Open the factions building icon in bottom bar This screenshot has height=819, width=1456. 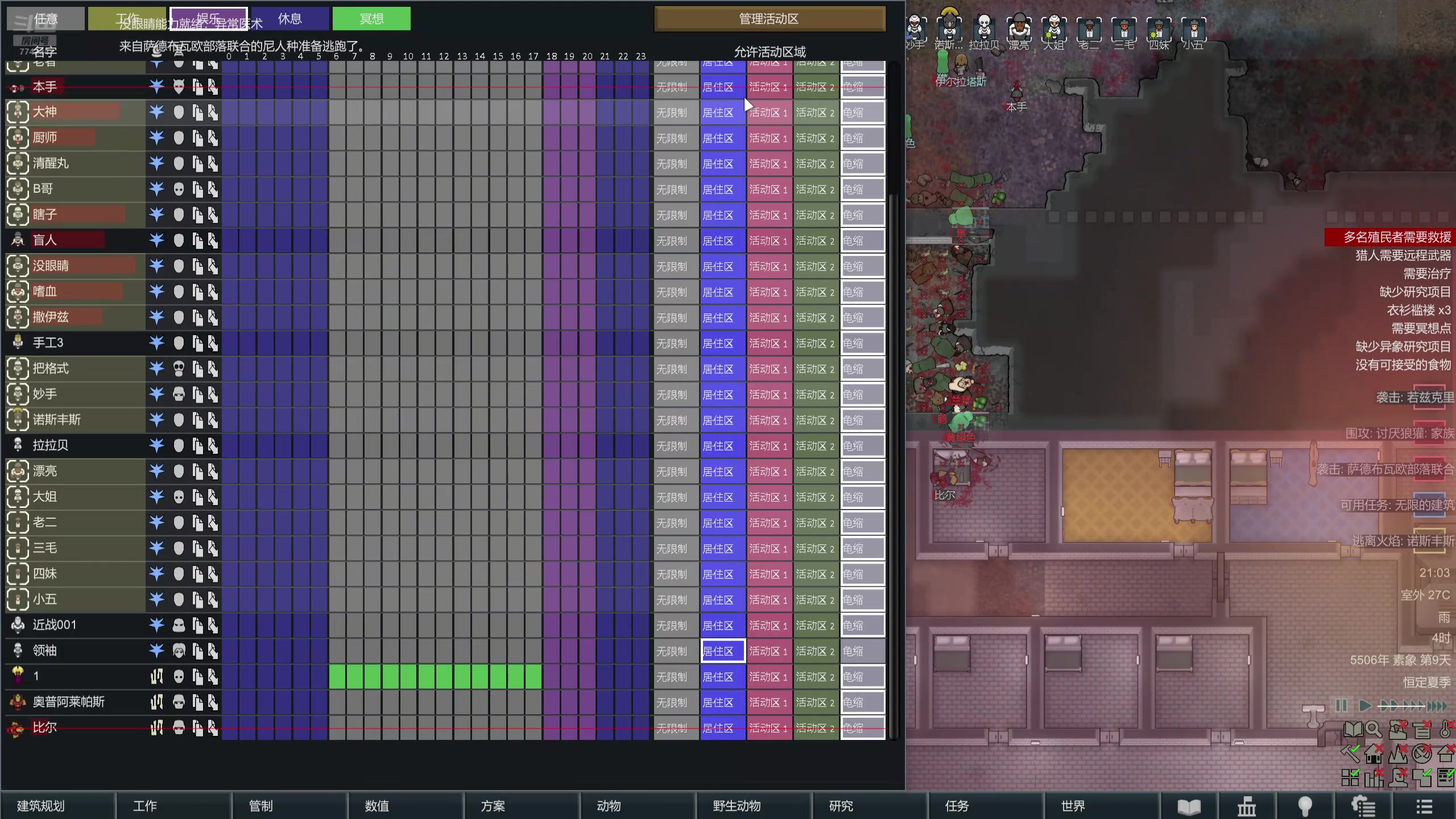[x=1247, y=806]
